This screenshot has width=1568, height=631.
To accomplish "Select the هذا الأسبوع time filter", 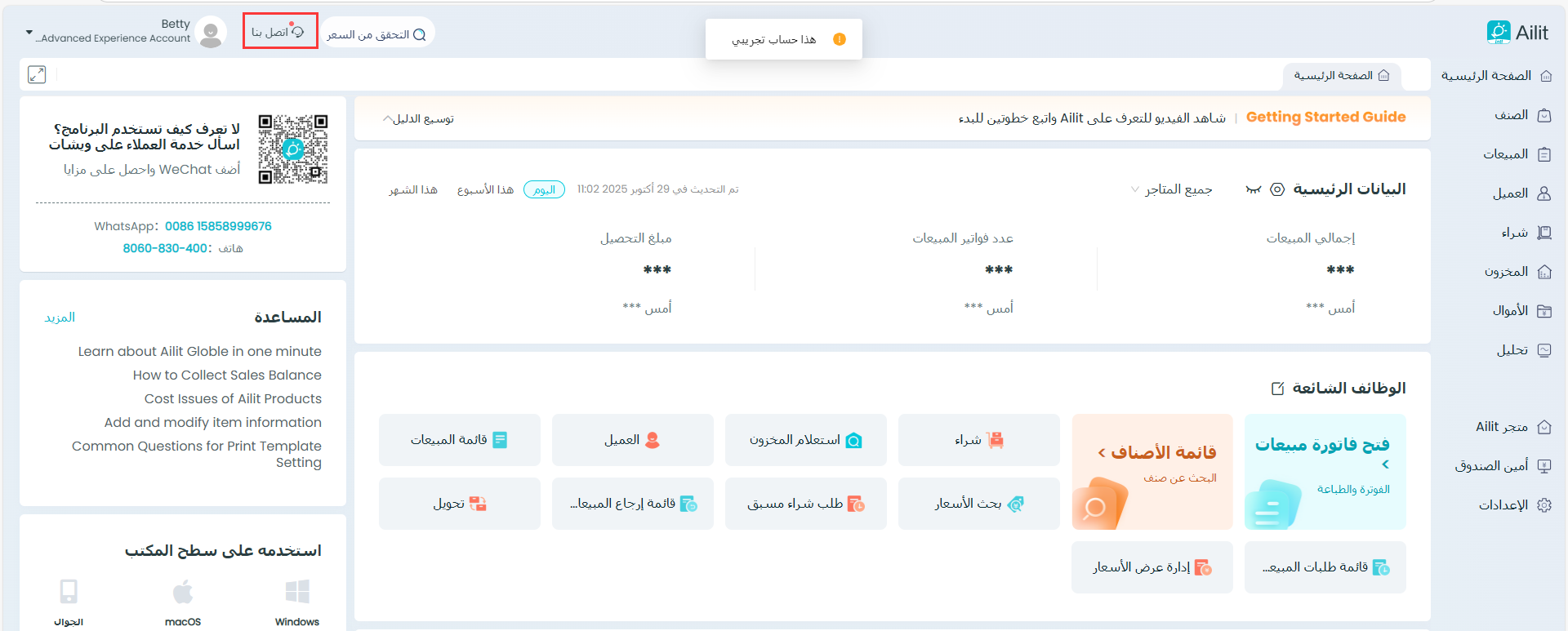I will point(485,189).
